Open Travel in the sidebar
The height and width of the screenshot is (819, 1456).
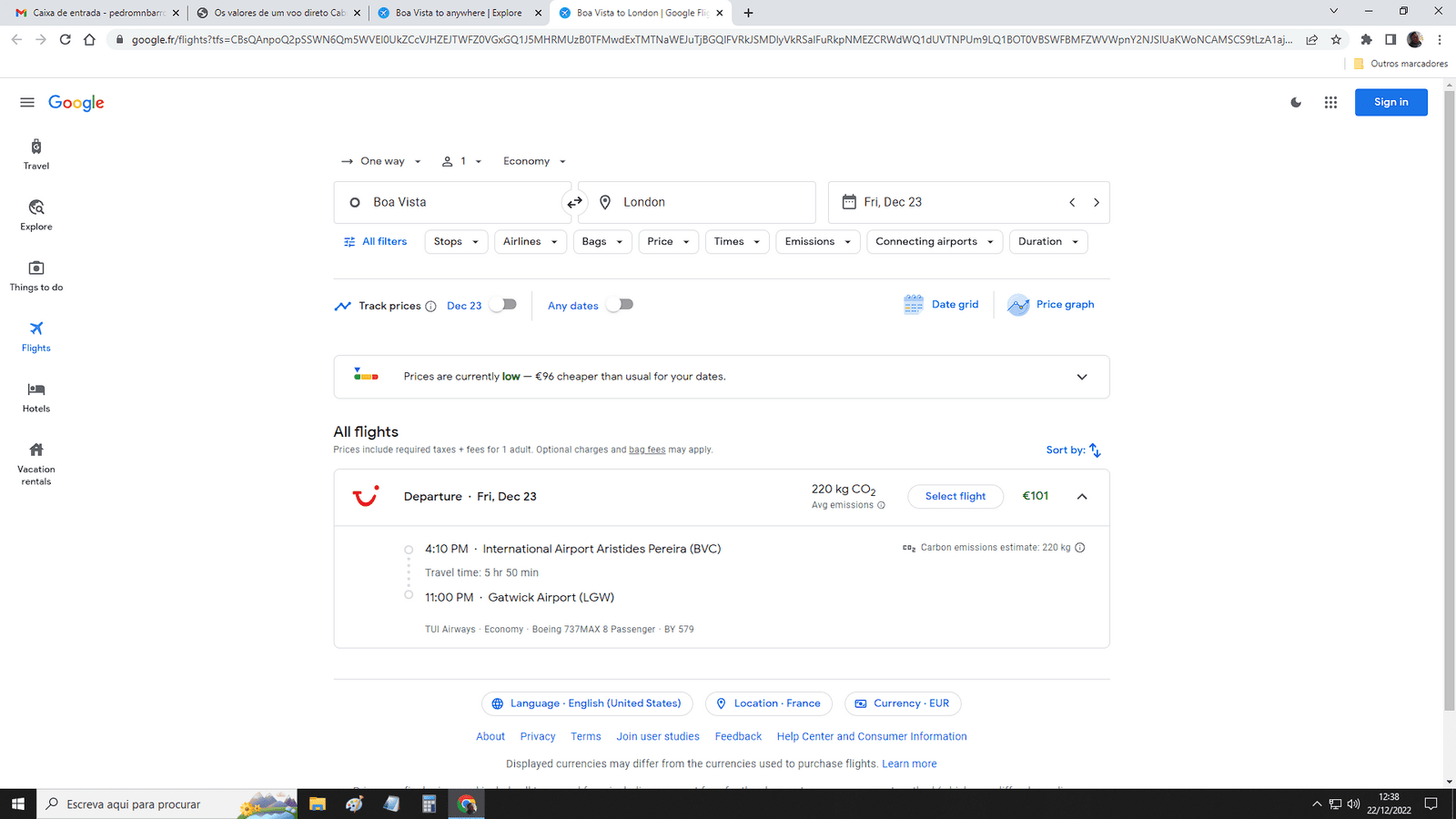(36, 154)
